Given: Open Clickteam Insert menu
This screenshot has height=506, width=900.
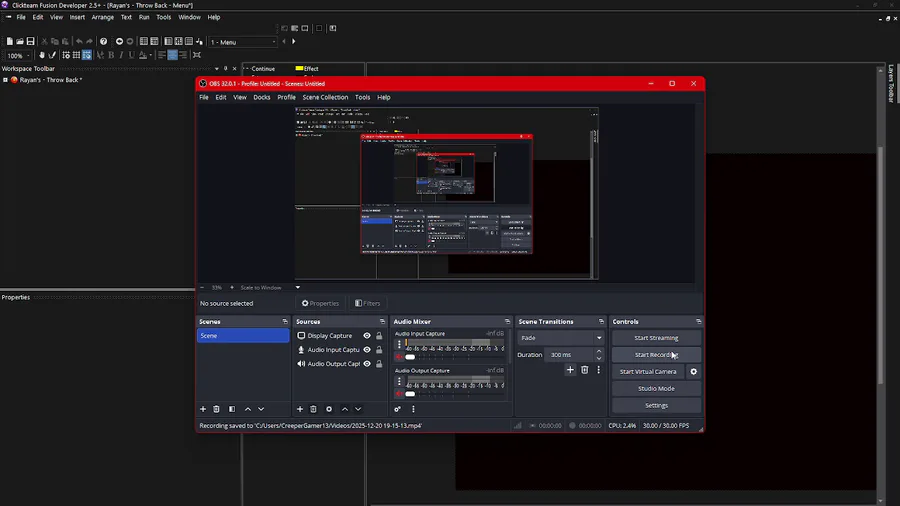Looking at the screenshot, I should click(x=77, y=17).
